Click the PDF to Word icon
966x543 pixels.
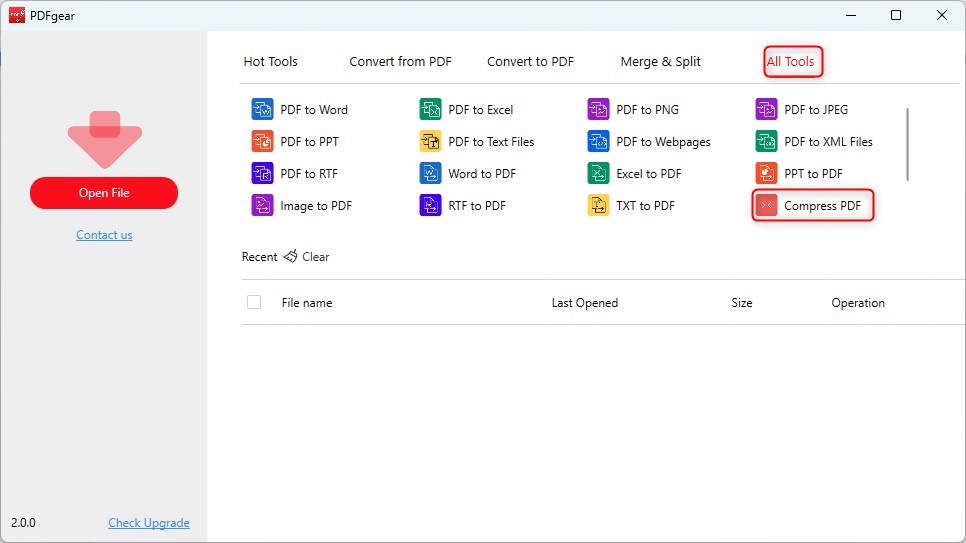pyautogui.click(x=262, y=110)
